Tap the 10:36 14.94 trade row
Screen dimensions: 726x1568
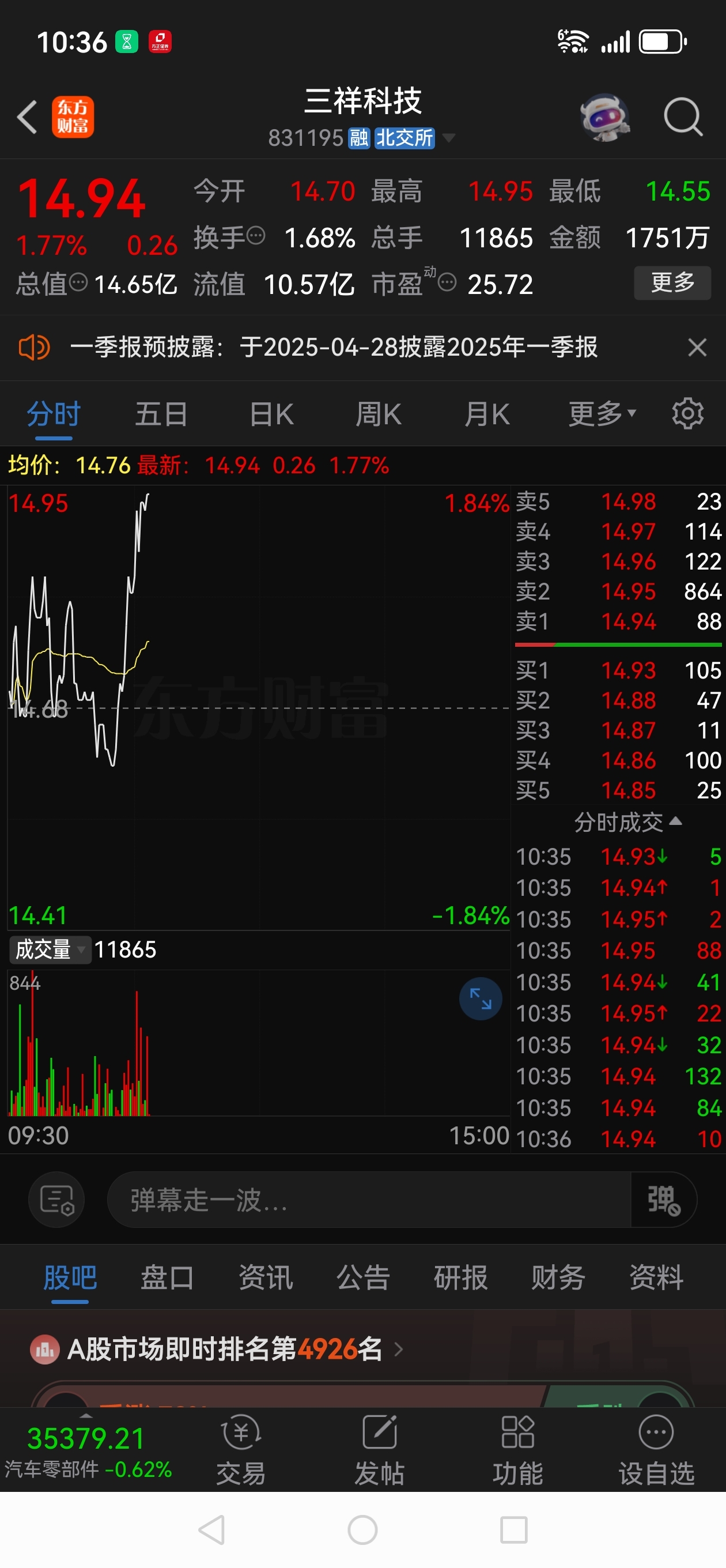pyautogui.click(x=618, y=1139)
